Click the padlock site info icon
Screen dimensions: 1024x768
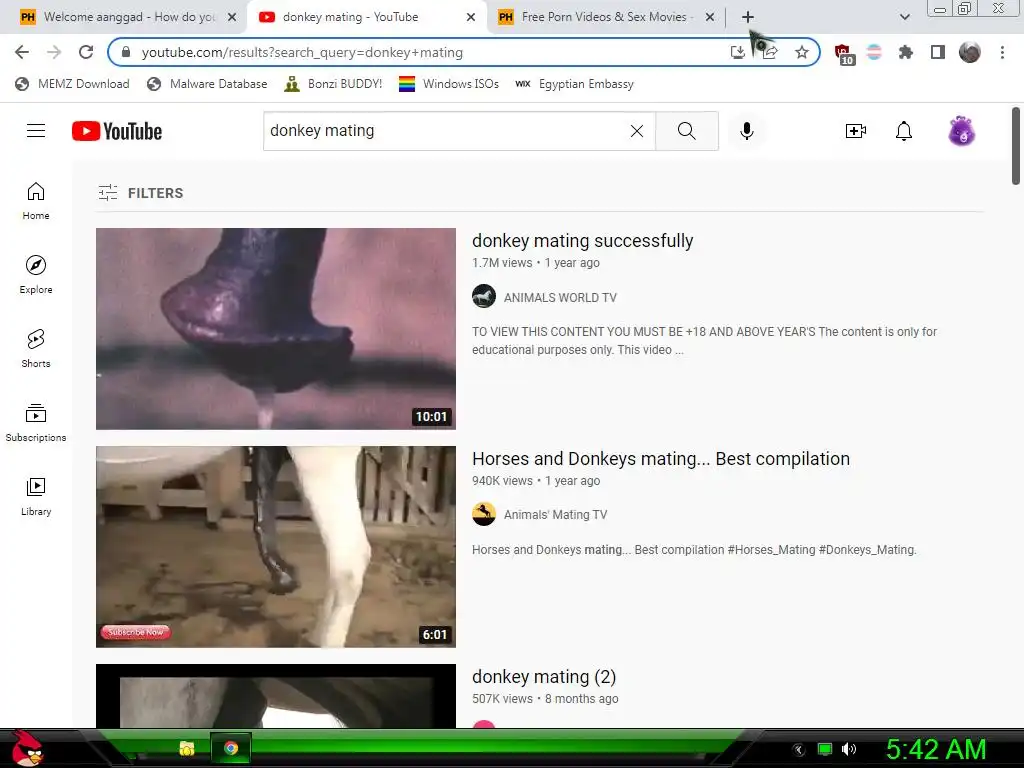pyautogui.click(x=126, y=52)
